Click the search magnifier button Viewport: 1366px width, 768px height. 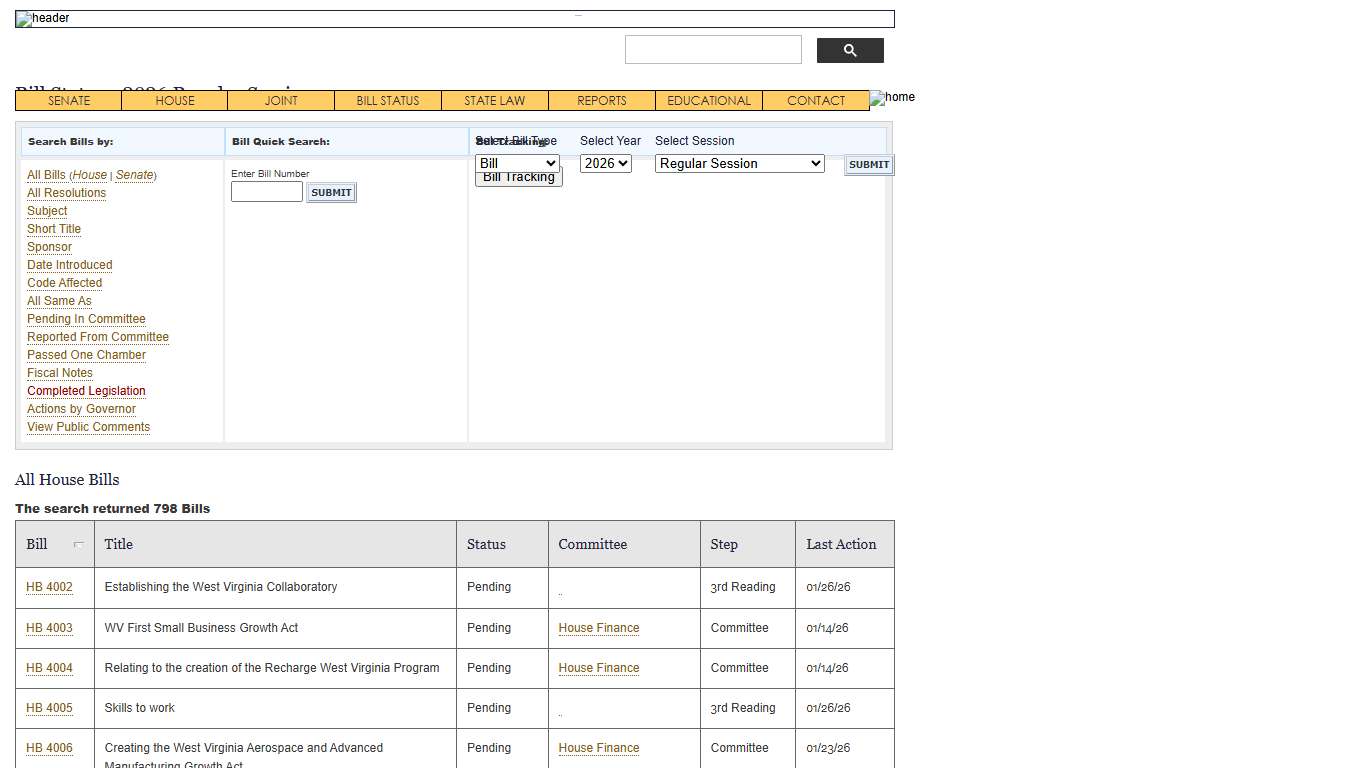850,51
